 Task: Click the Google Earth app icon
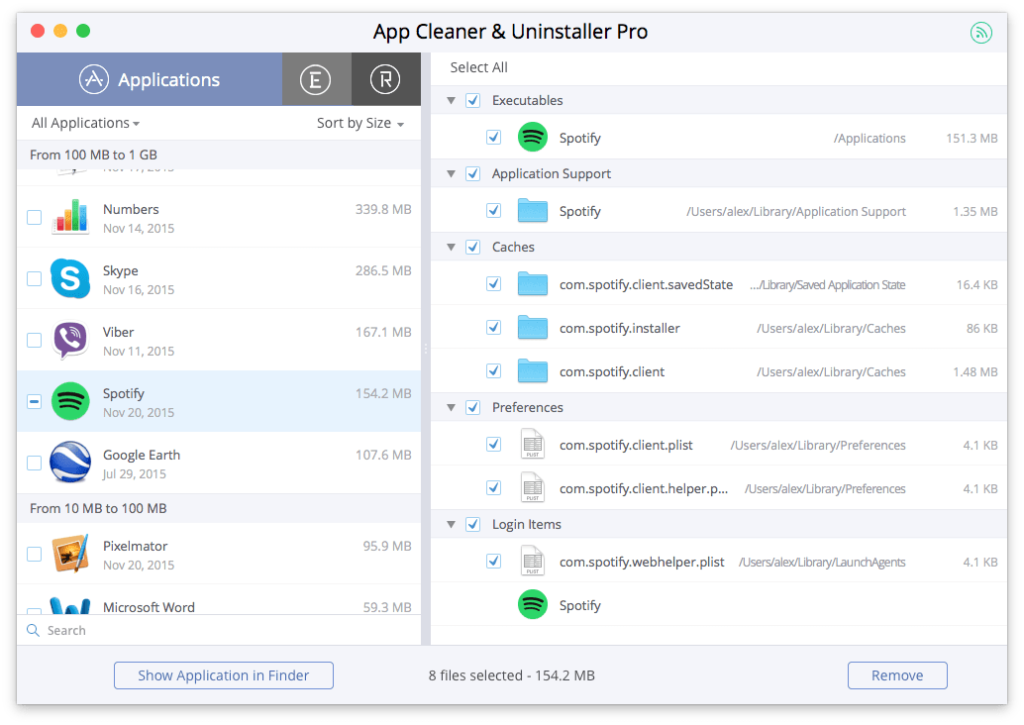(x=70, y=463)
